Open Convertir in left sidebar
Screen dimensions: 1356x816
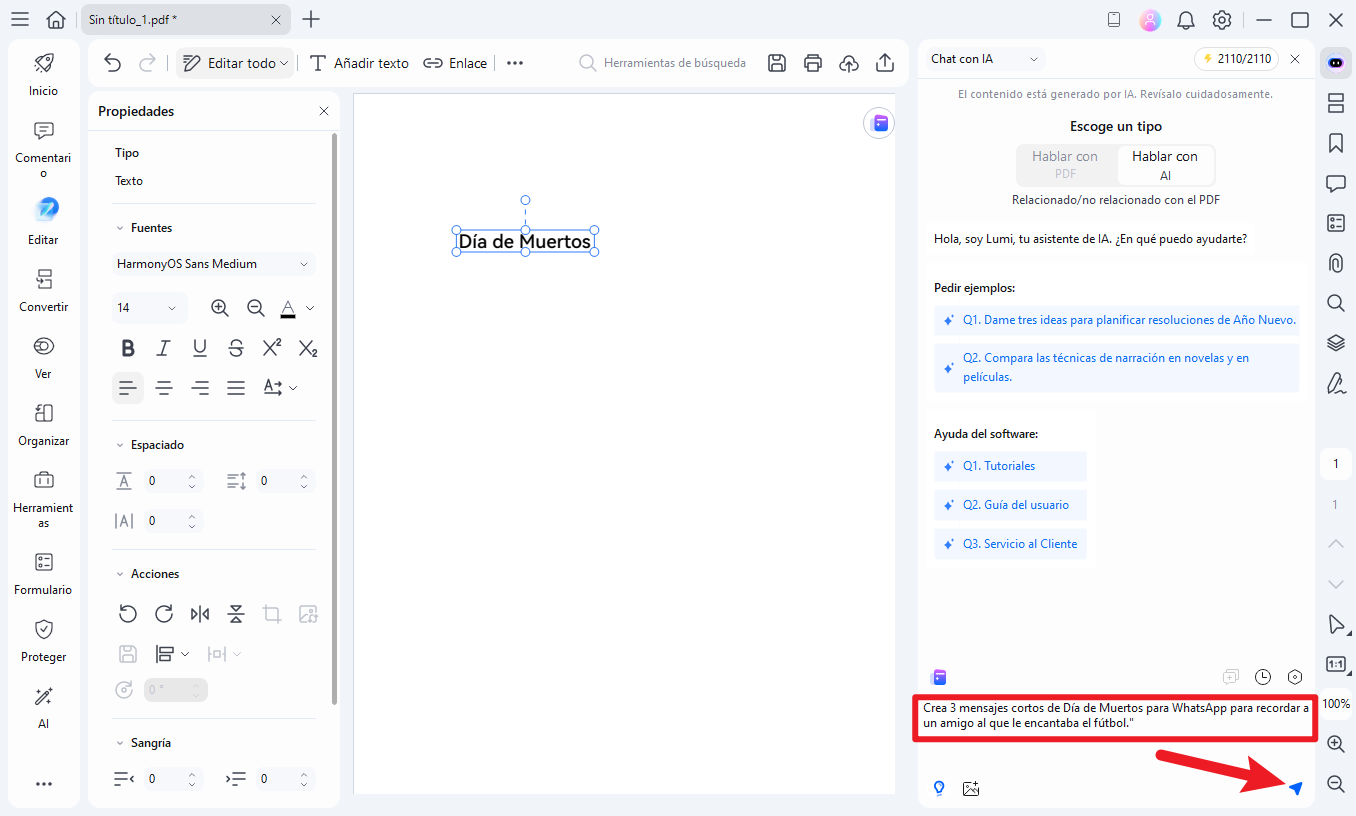[44, 290]
